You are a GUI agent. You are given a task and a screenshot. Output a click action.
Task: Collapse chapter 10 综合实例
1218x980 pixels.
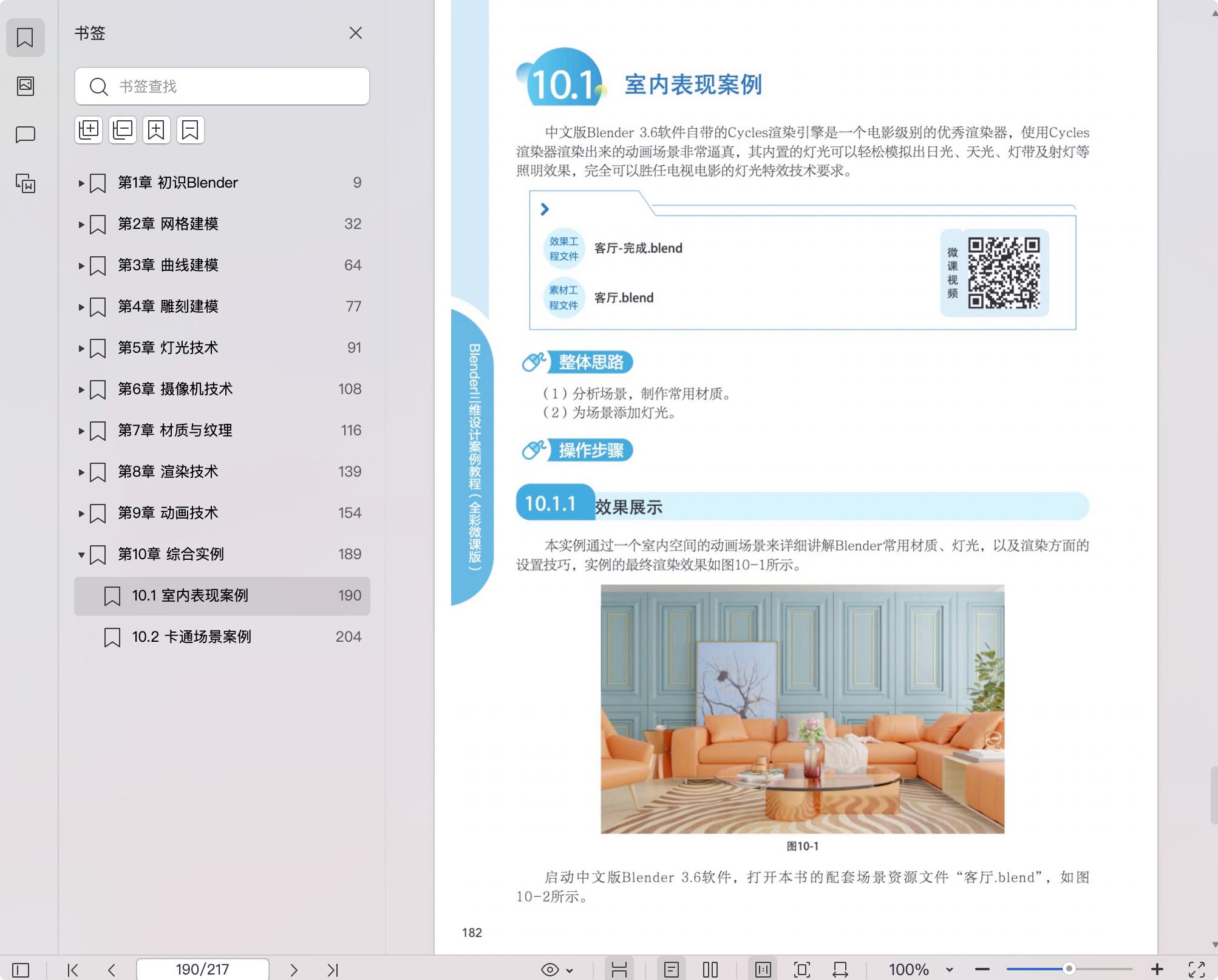81,554
